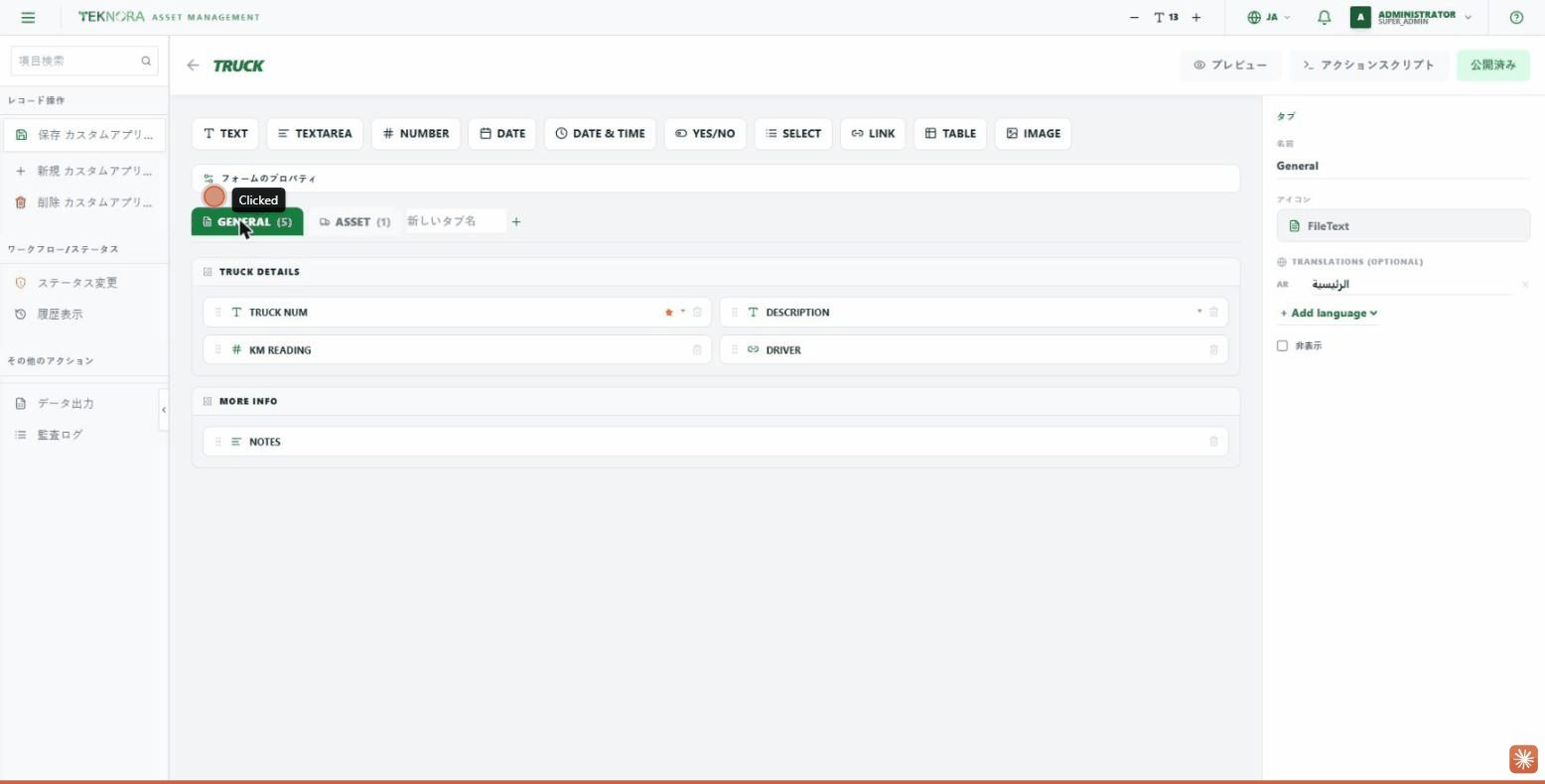Viewport: 1545px width, 784px height.
Task: Open notifications bell
Action: coord(1324,17)
